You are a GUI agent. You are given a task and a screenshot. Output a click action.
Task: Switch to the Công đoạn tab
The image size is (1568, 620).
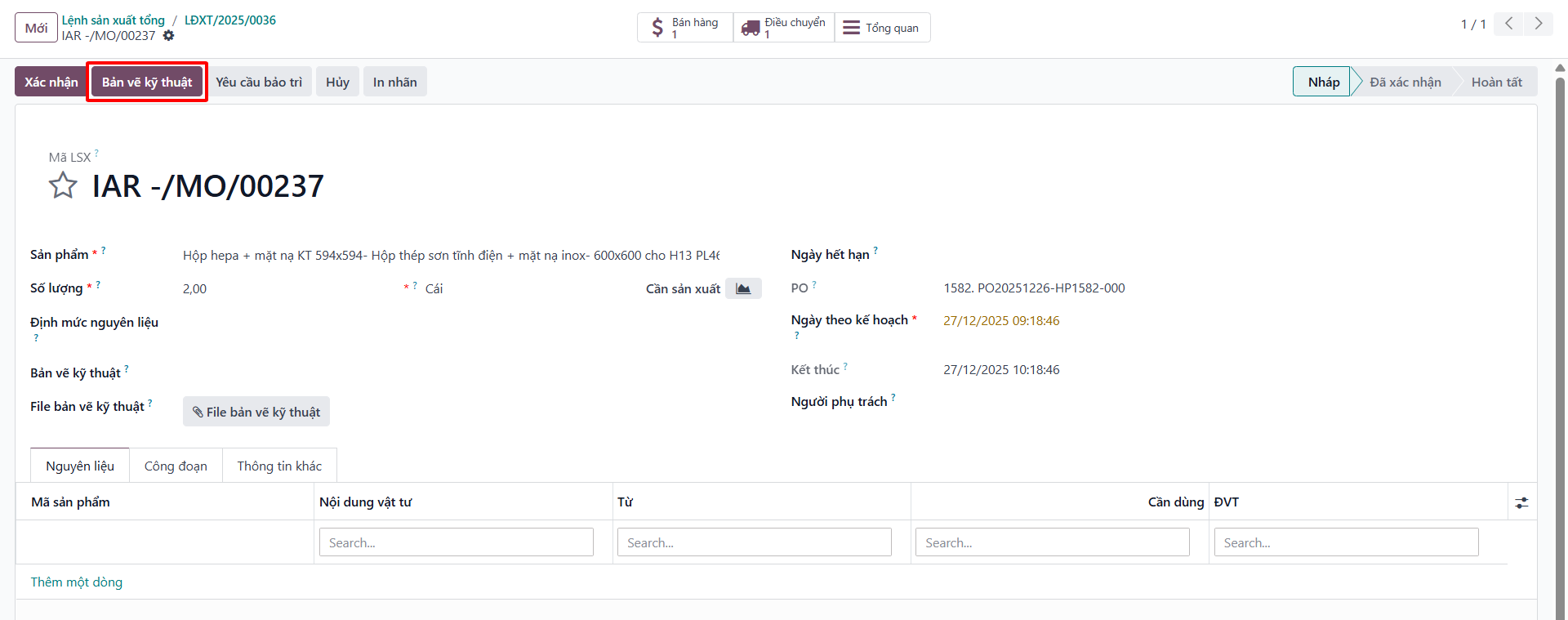coord(176,466)
